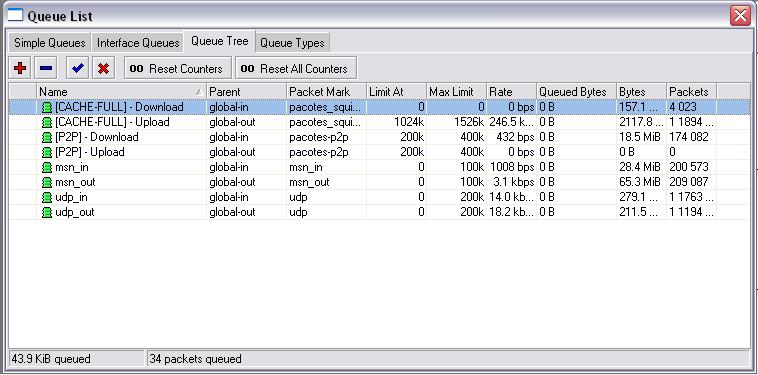Sort by the Packet Mark column header

pos(326,91)
